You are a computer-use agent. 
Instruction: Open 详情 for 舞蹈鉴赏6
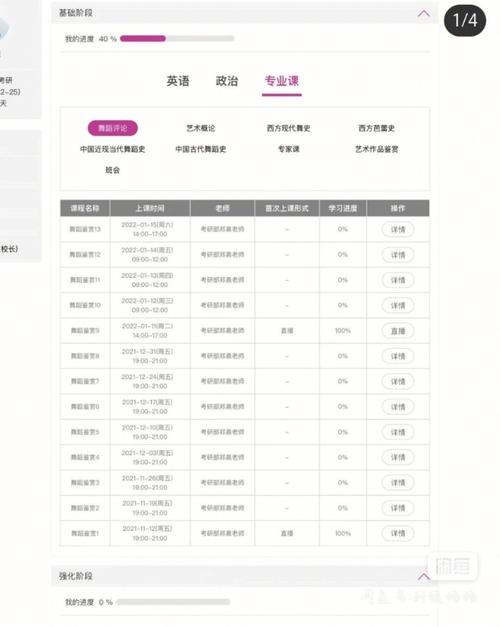click(398, 407)
